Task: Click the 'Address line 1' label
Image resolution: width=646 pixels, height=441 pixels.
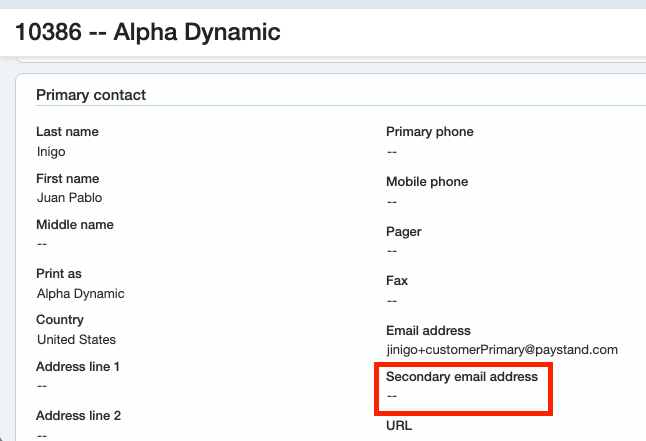Action: click(77, 366)
